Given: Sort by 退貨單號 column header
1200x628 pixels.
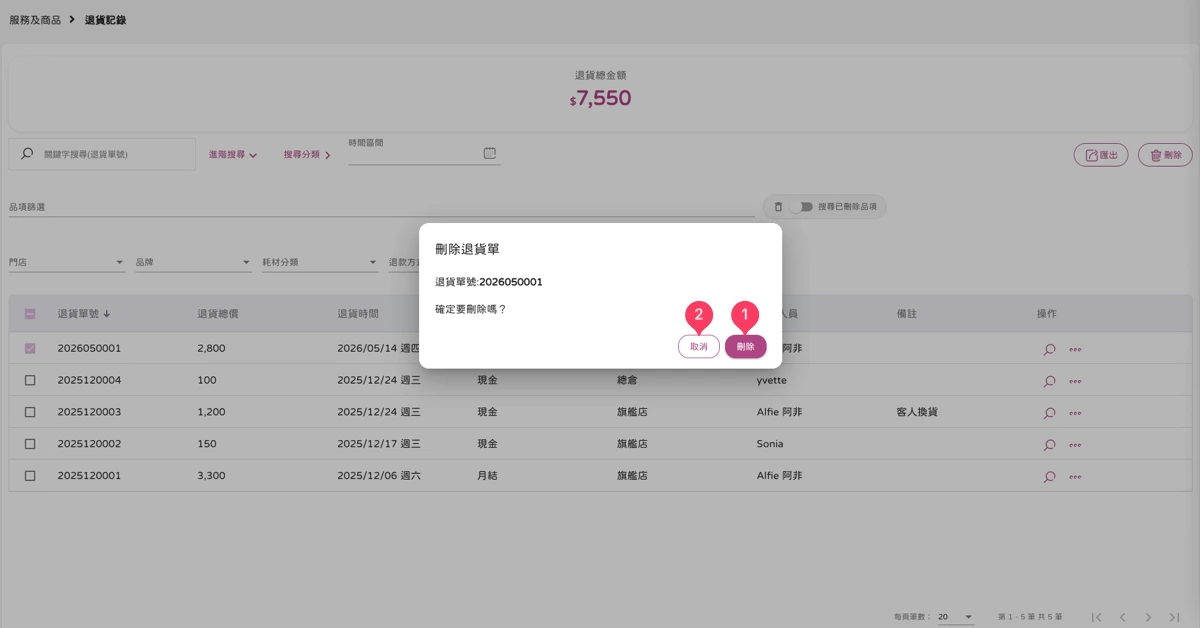Looking at the screenshot, I should pyautogui.click(x=84, y=314).
